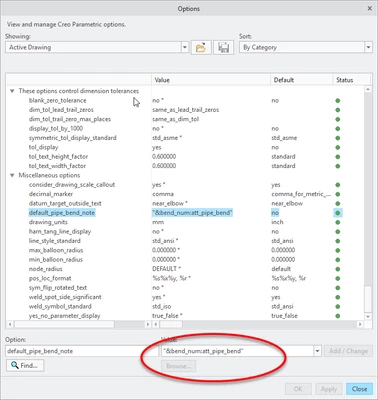This screenshot has height=400, width=378.
Task: Click status dot for default_pipe_bend_note row
Action: click(338, 213)
